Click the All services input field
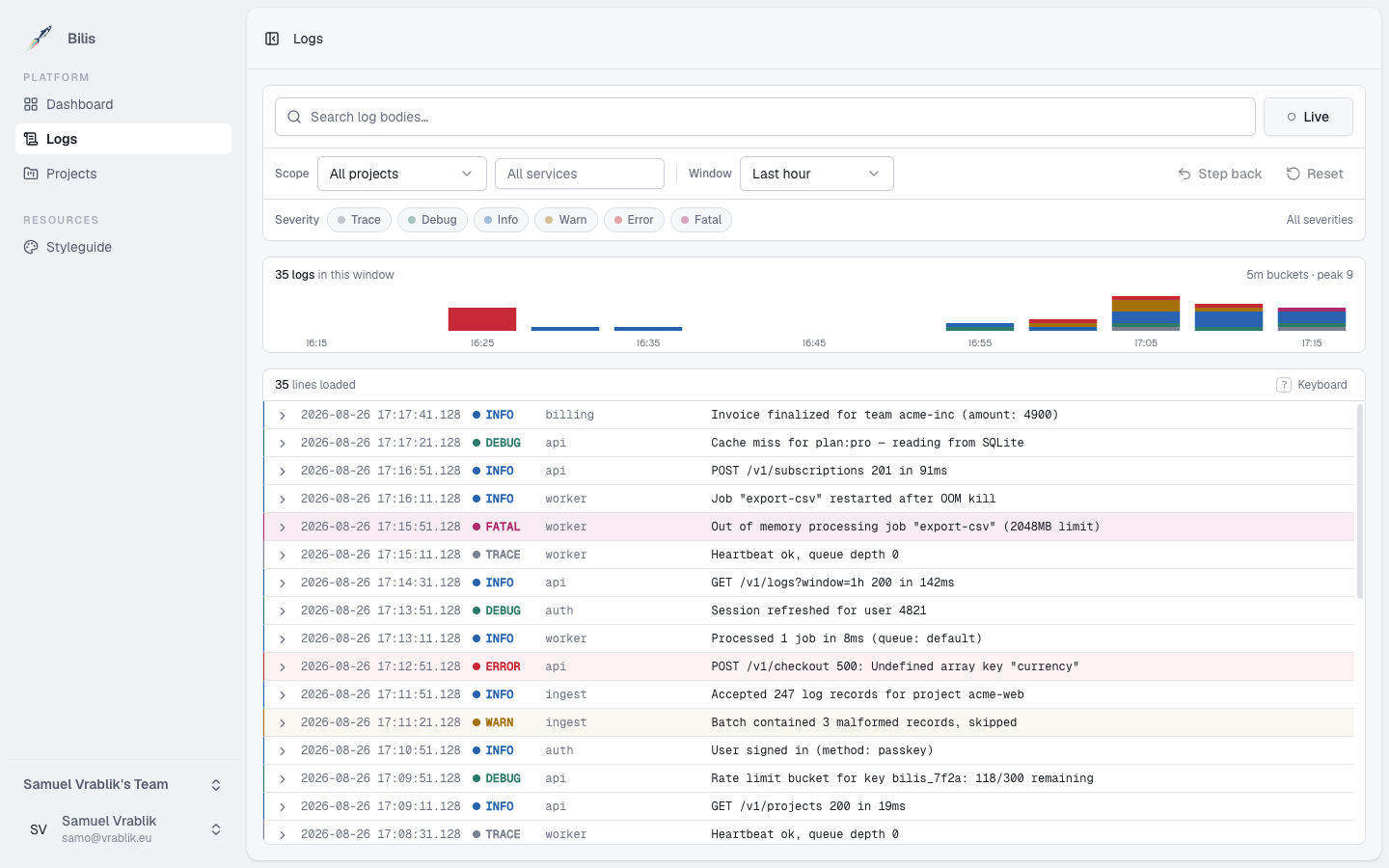Viewport: 1389px width, 868px height. point(580,174)
